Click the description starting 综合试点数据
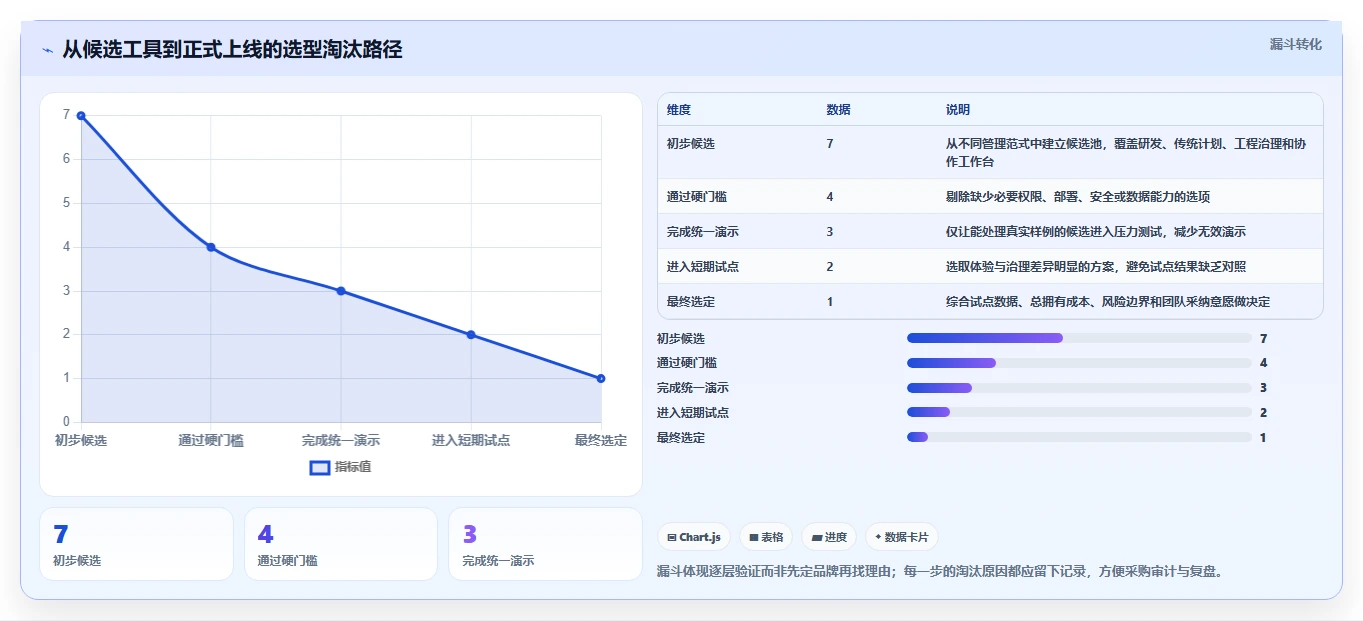This screenshot has height=621, width=1363. click(x=1108, y=302)
